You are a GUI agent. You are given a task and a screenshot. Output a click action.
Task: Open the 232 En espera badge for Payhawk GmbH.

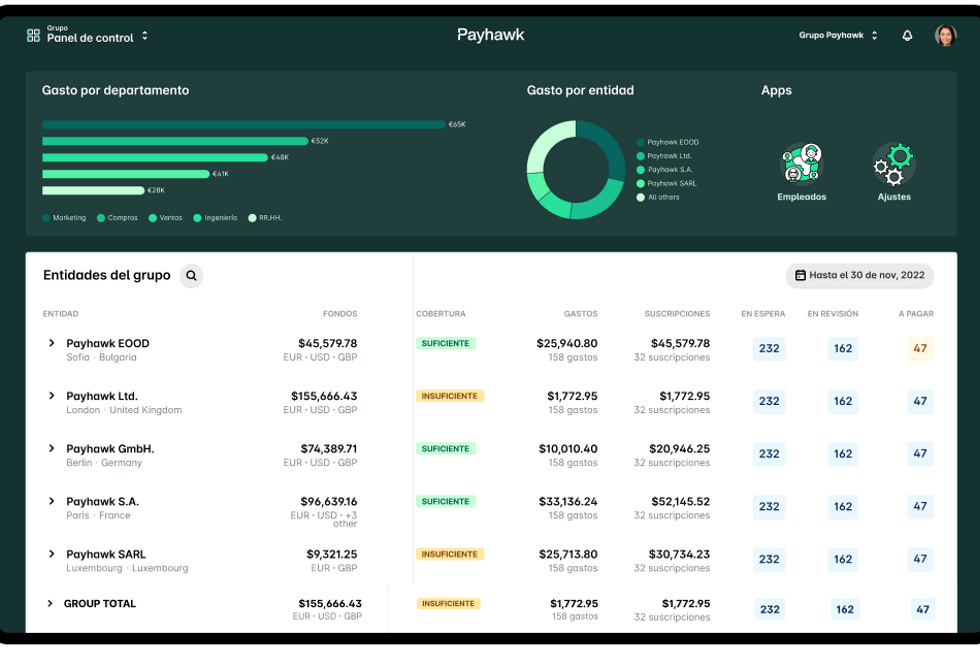coord(769,454)
